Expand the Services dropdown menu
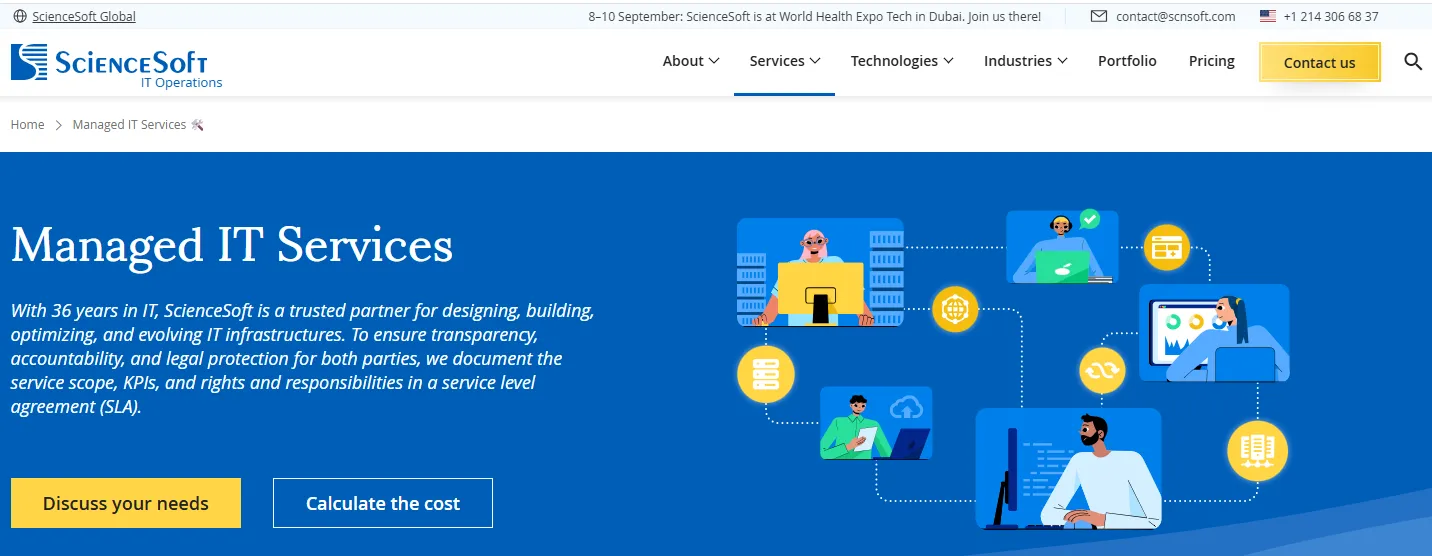The width and height of the screenshot is (1432, 556). point(784,61)
